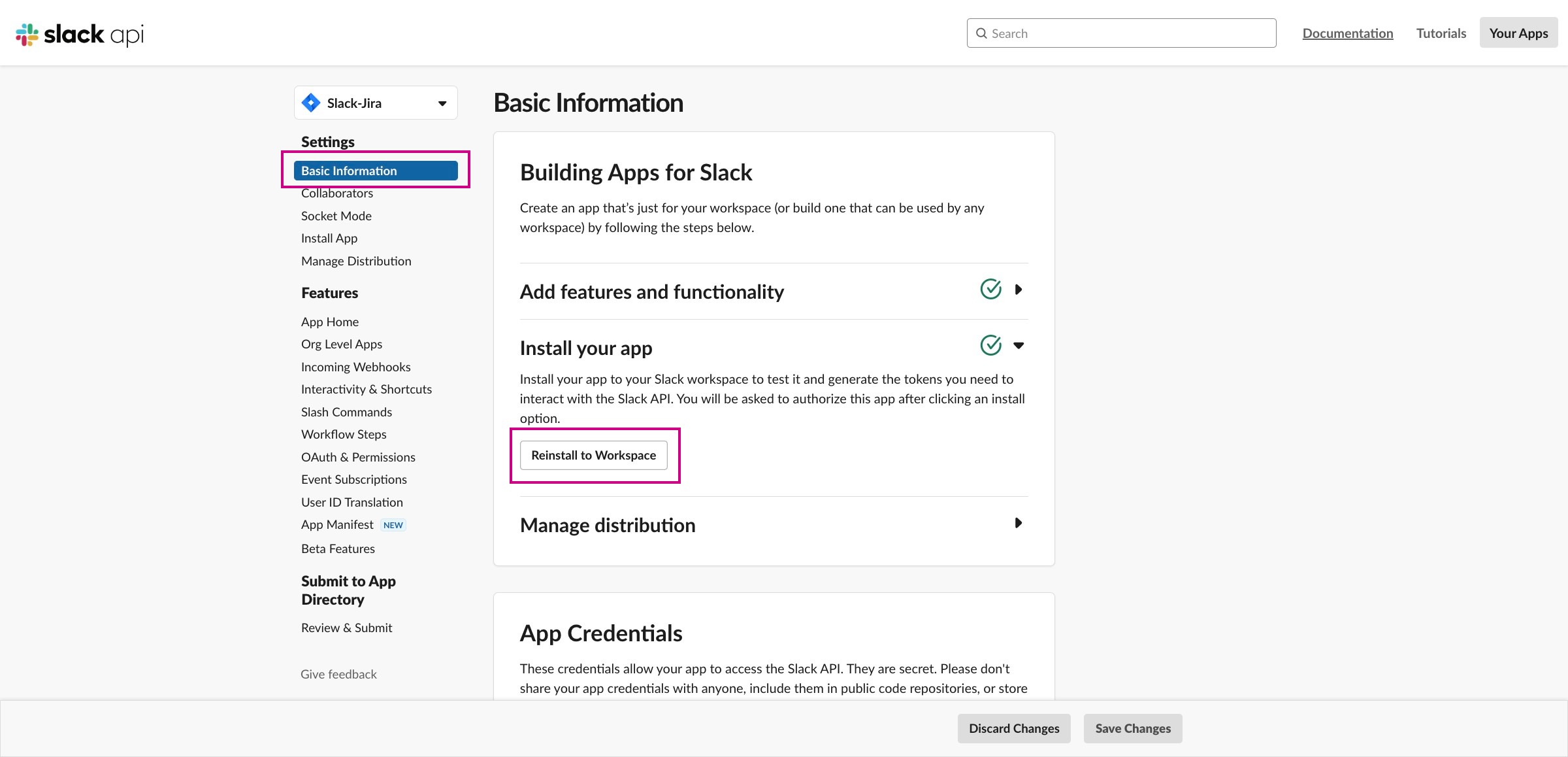Open Beta Features page
Screen dimensions: 1568x757
coord(338,548)
